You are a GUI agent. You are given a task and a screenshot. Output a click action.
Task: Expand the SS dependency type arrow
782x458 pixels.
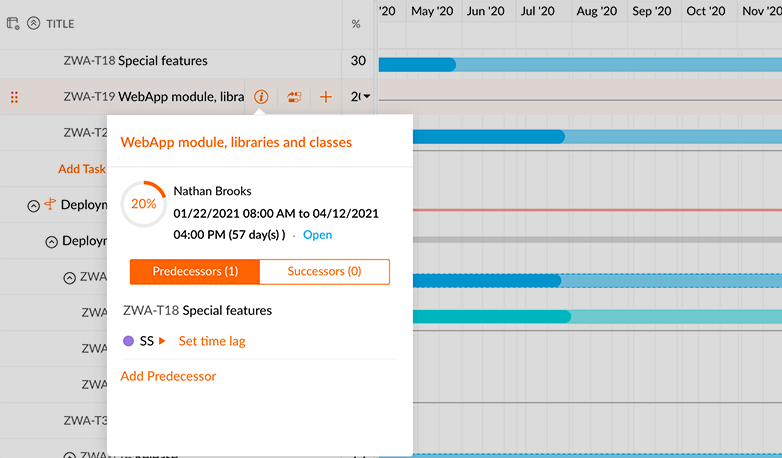162,341
